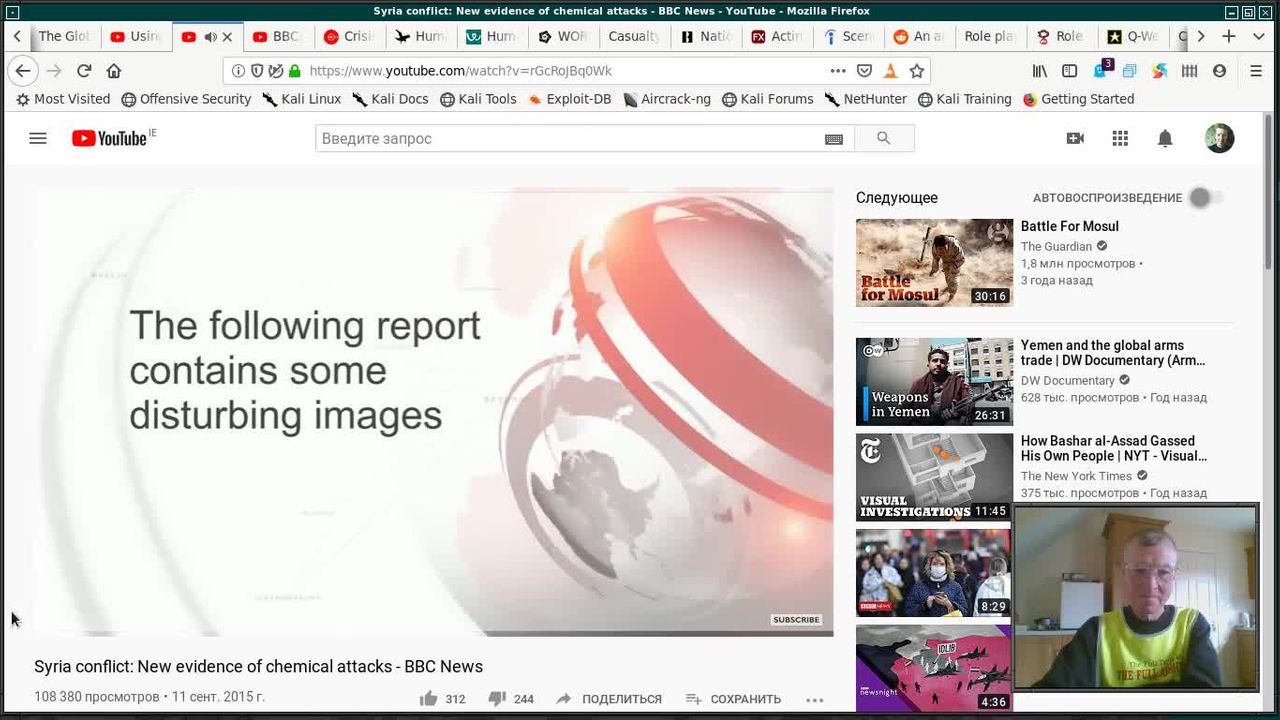Toggle the Firefox sidebar view
Viewport: 1280px width, 720px height.
pyautogui.click(x=1069, y=71)
